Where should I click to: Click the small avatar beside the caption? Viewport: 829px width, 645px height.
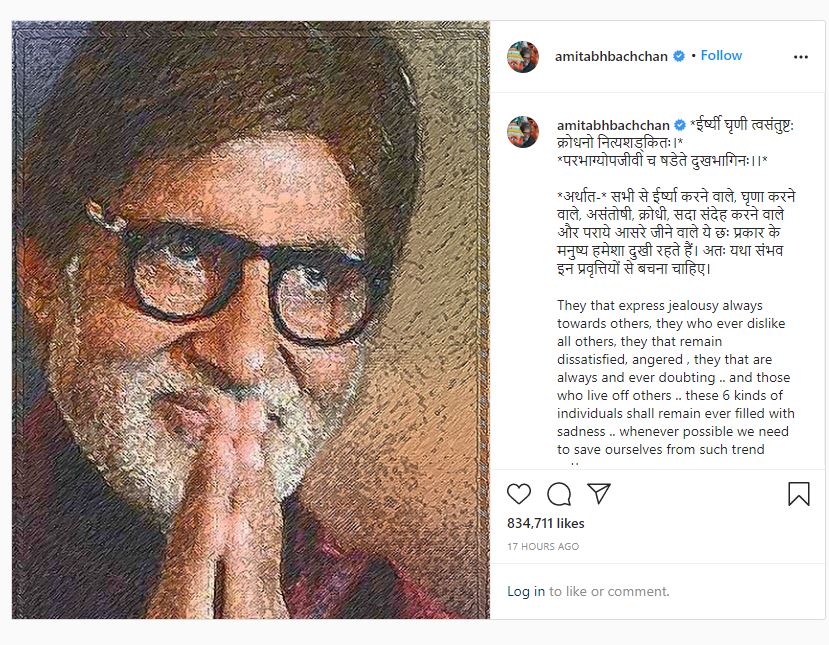click(522, 131)
